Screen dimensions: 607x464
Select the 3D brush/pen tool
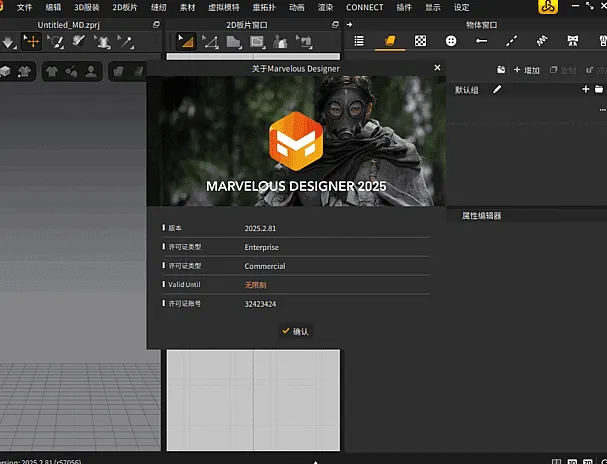79,41
